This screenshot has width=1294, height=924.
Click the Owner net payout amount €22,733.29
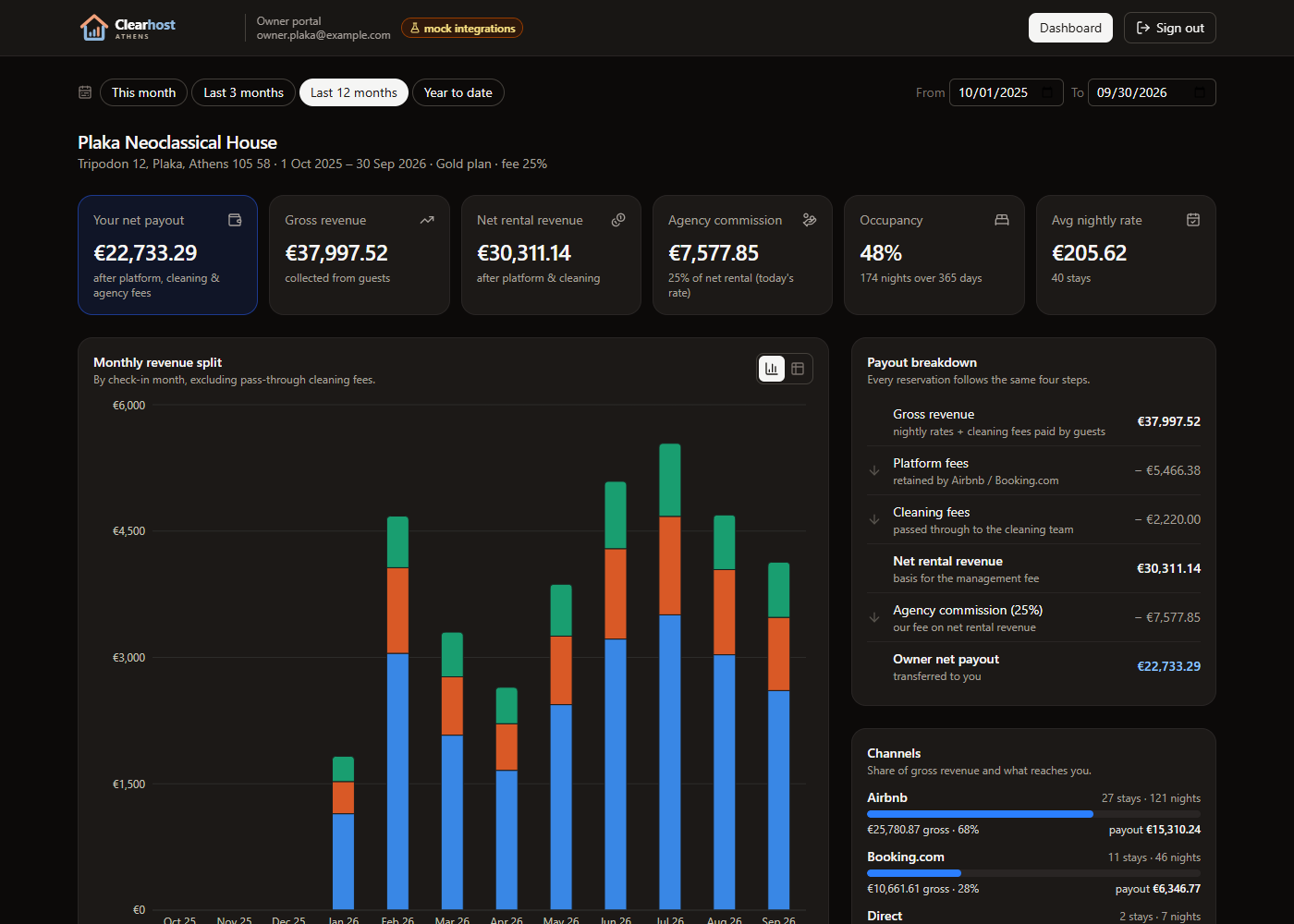point(1168,666)
